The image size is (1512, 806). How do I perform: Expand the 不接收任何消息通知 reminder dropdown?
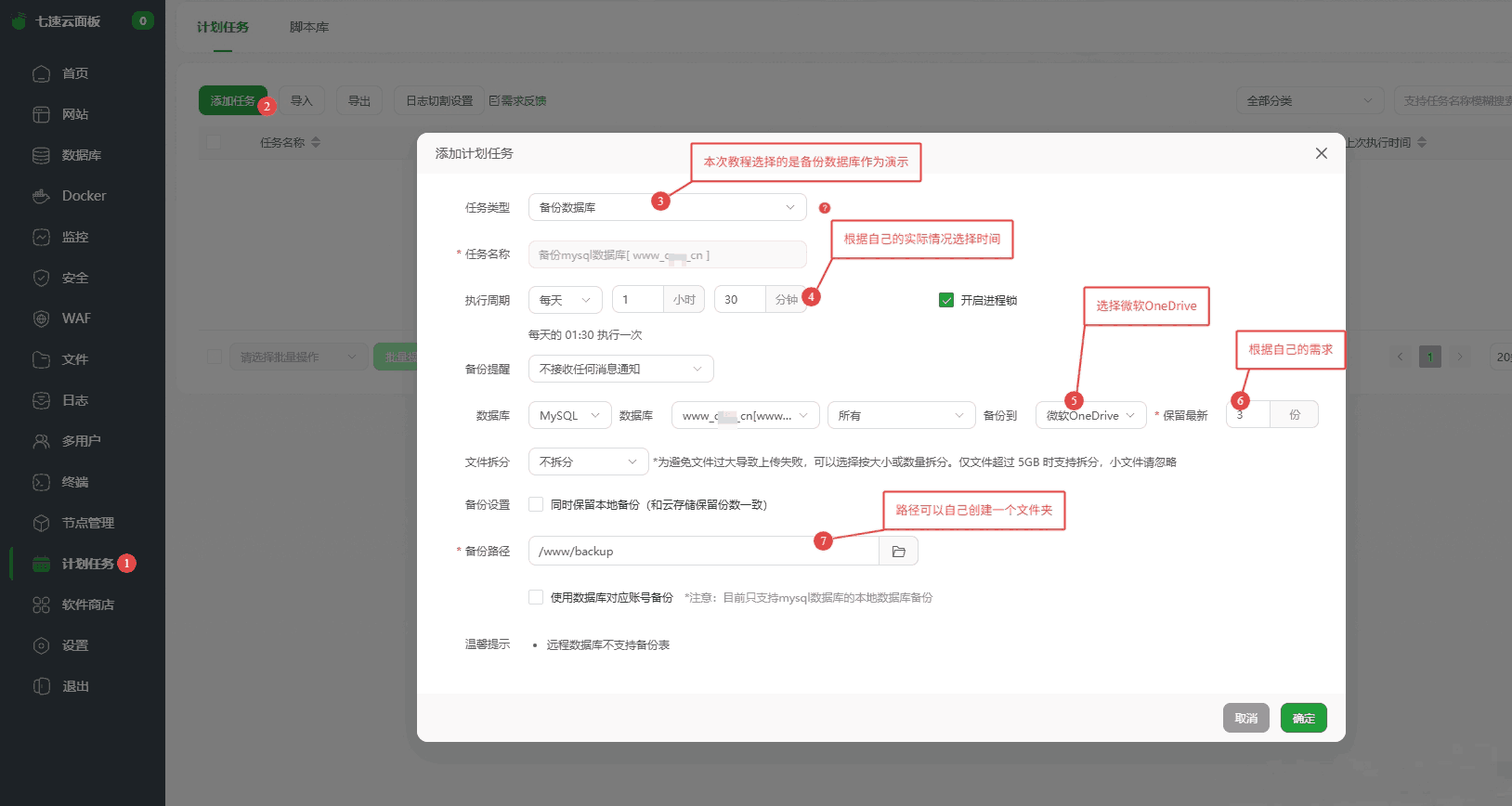tap(620, 369)
